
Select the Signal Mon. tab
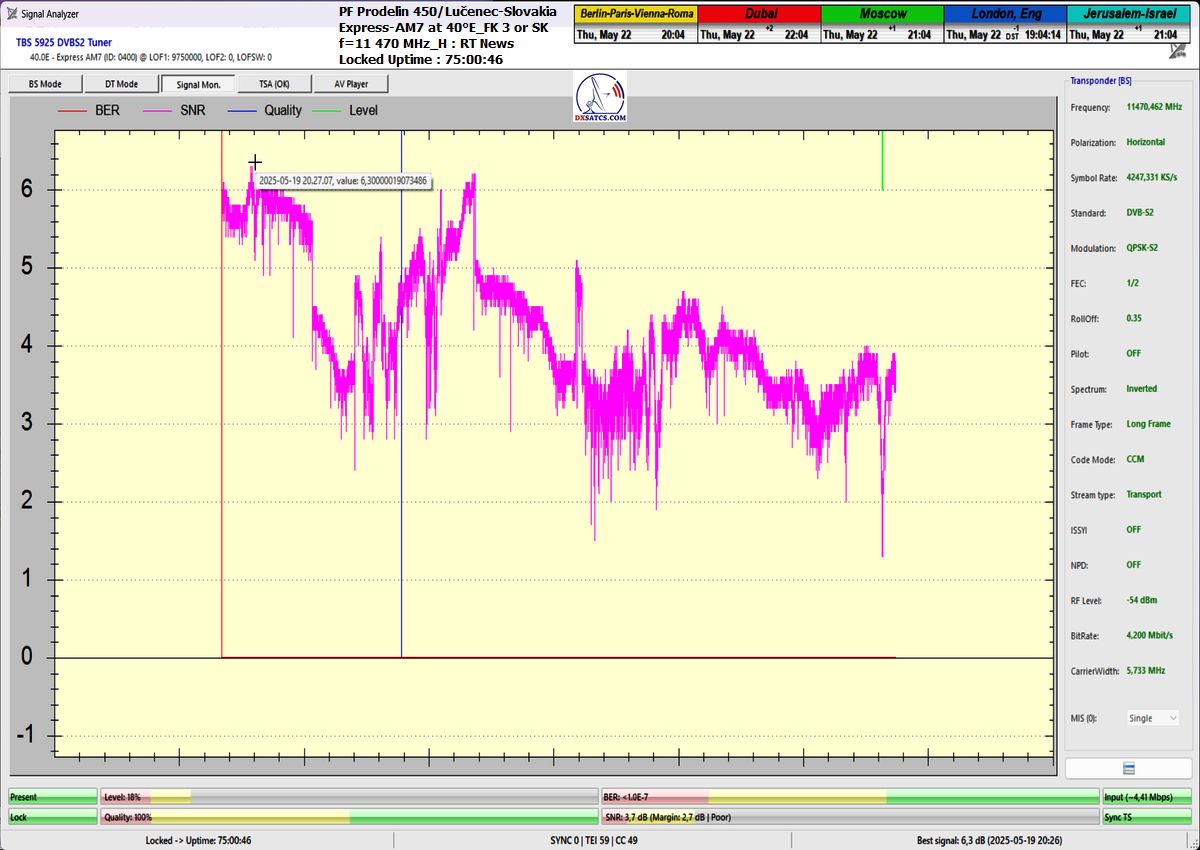[198, 84]
